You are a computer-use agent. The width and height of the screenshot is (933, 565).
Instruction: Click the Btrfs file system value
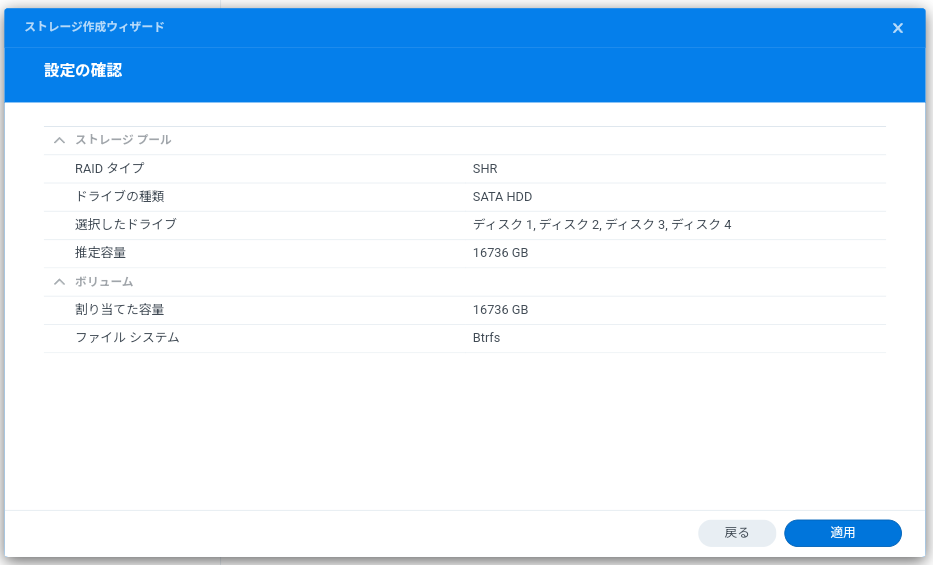486,338
